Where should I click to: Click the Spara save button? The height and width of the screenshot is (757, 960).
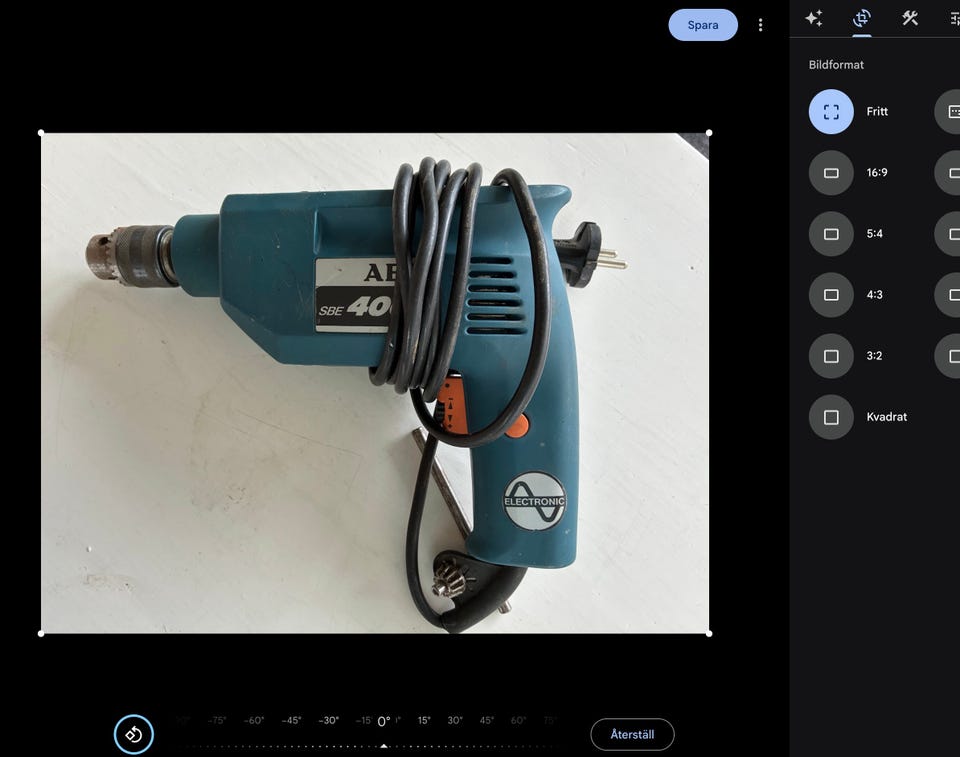pos(703,25)
